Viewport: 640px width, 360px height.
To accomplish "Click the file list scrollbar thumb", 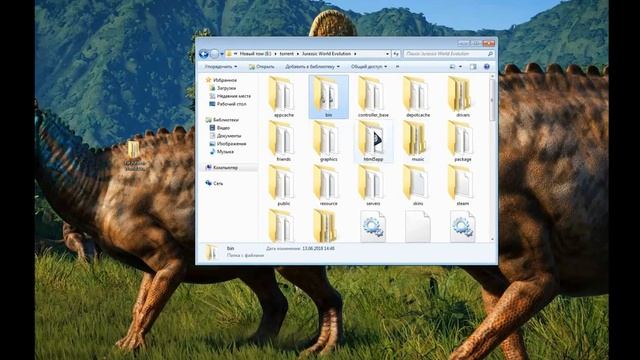I will [492, 100].
